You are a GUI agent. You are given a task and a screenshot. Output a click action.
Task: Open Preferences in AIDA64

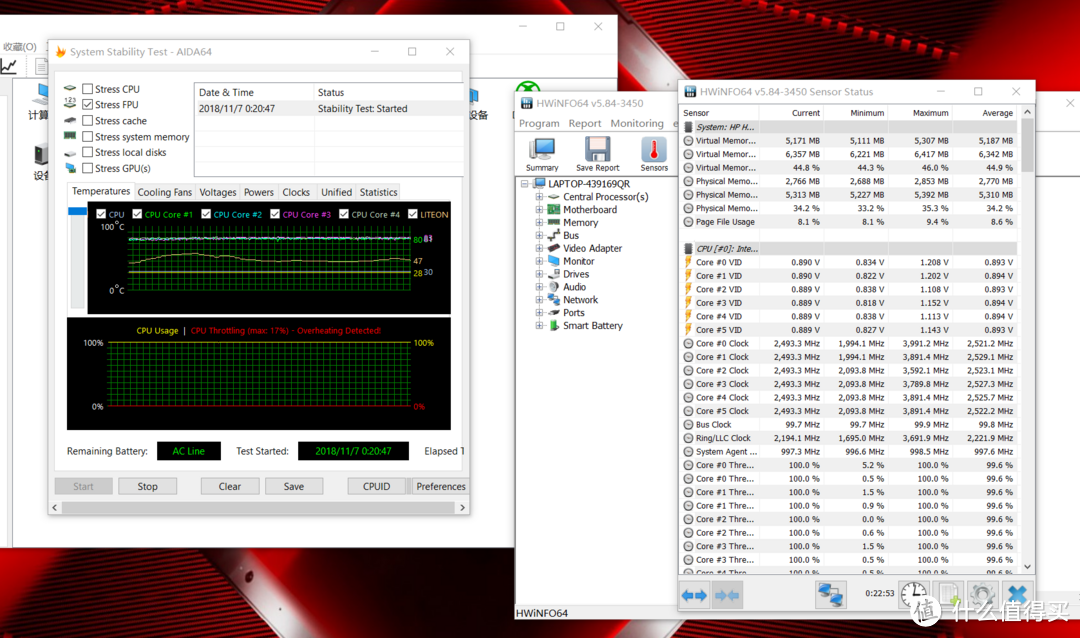click(441, 486)
